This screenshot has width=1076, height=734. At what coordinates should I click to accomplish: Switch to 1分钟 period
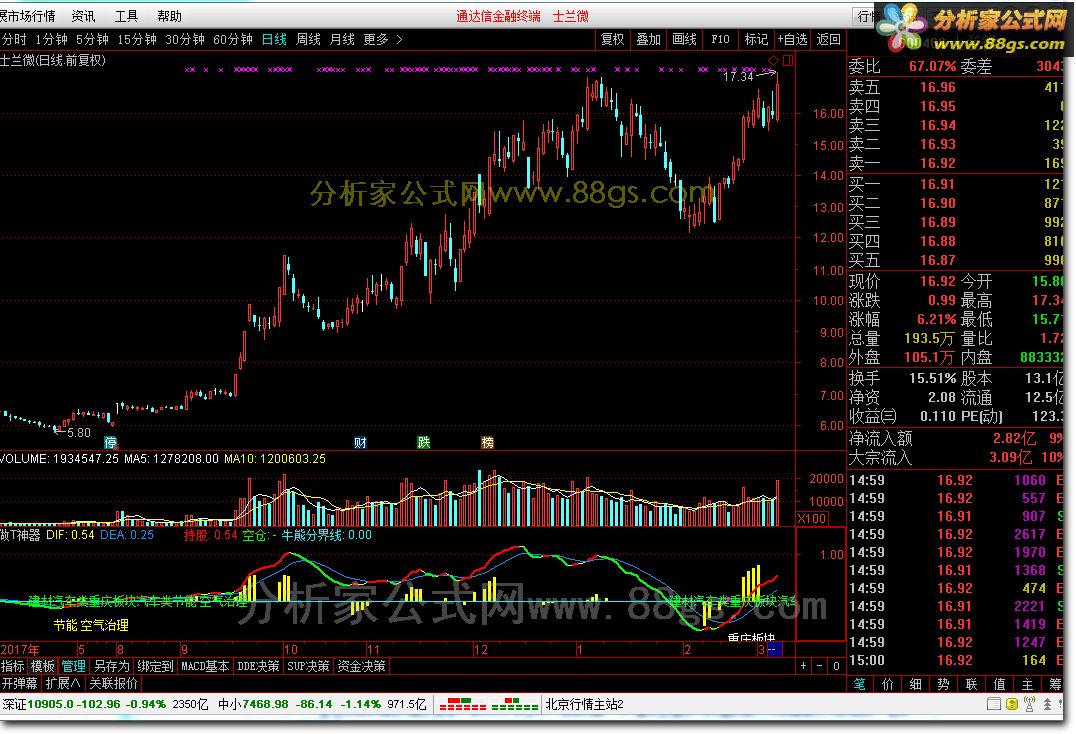tap(51, 39)
